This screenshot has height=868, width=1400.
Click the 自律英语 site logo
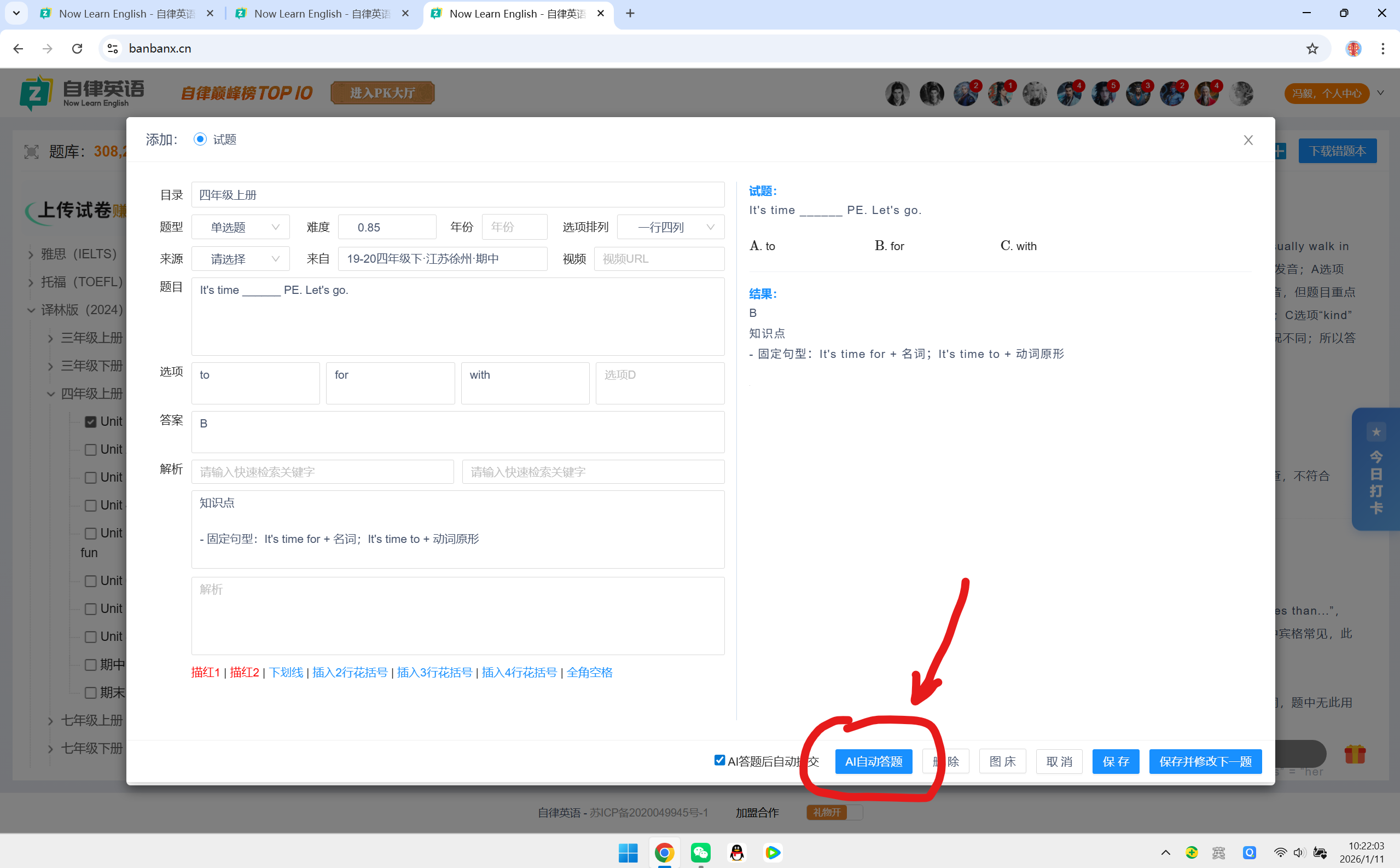(x=82, y=93)
